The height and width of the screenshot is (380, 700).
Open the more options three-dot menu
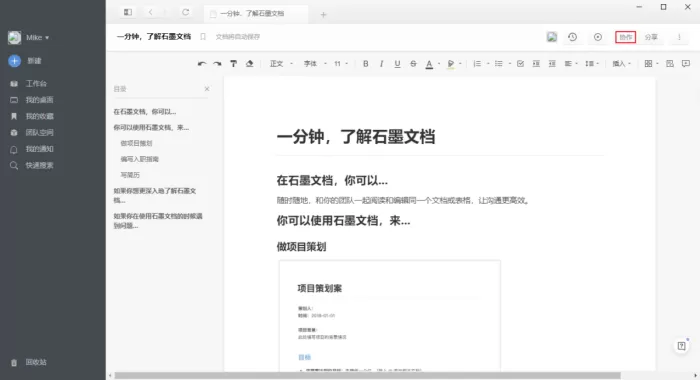pos(679,37)
